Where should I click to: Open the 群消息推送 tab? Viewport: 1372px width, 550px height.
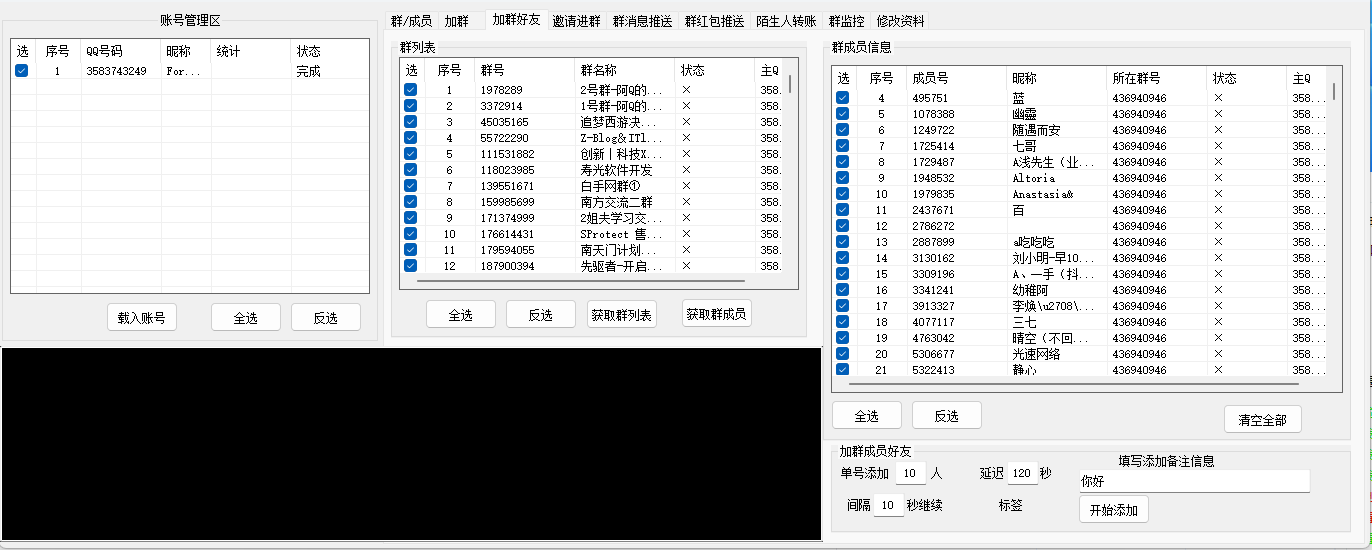click(x=642, y=21)
